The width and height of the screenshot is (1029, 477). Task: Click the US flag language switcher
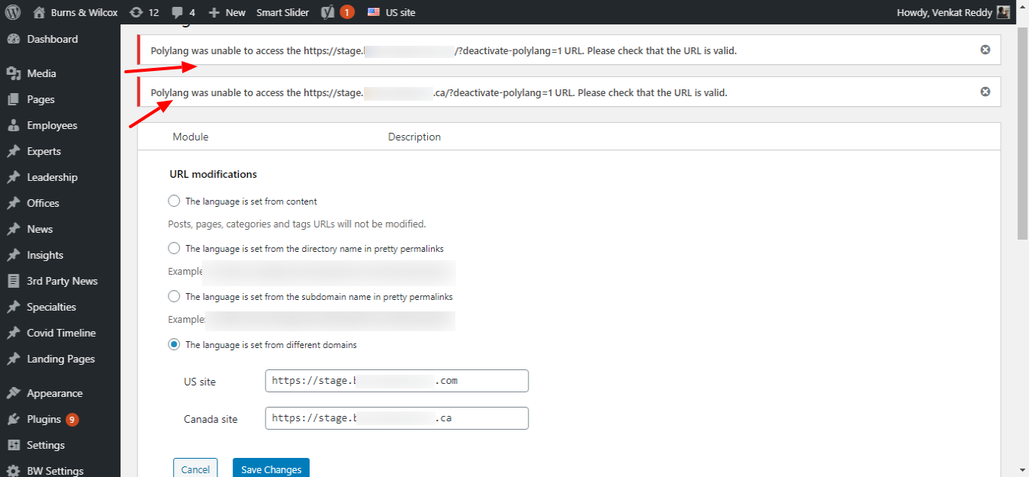[x=374, y=12]
